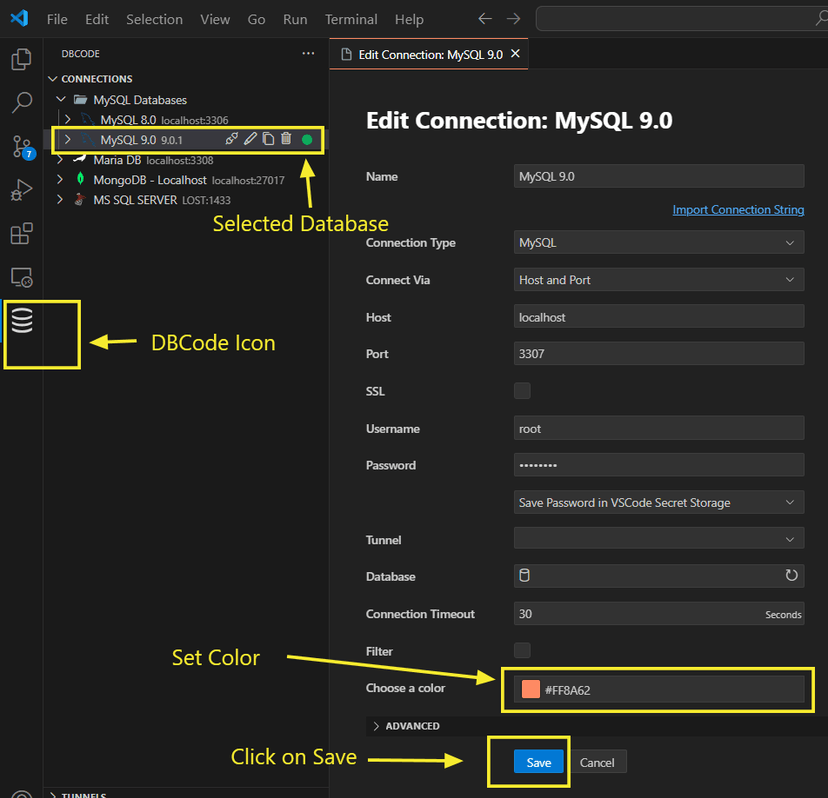
Task: Open the Edit menu
Action: [97, 19]
